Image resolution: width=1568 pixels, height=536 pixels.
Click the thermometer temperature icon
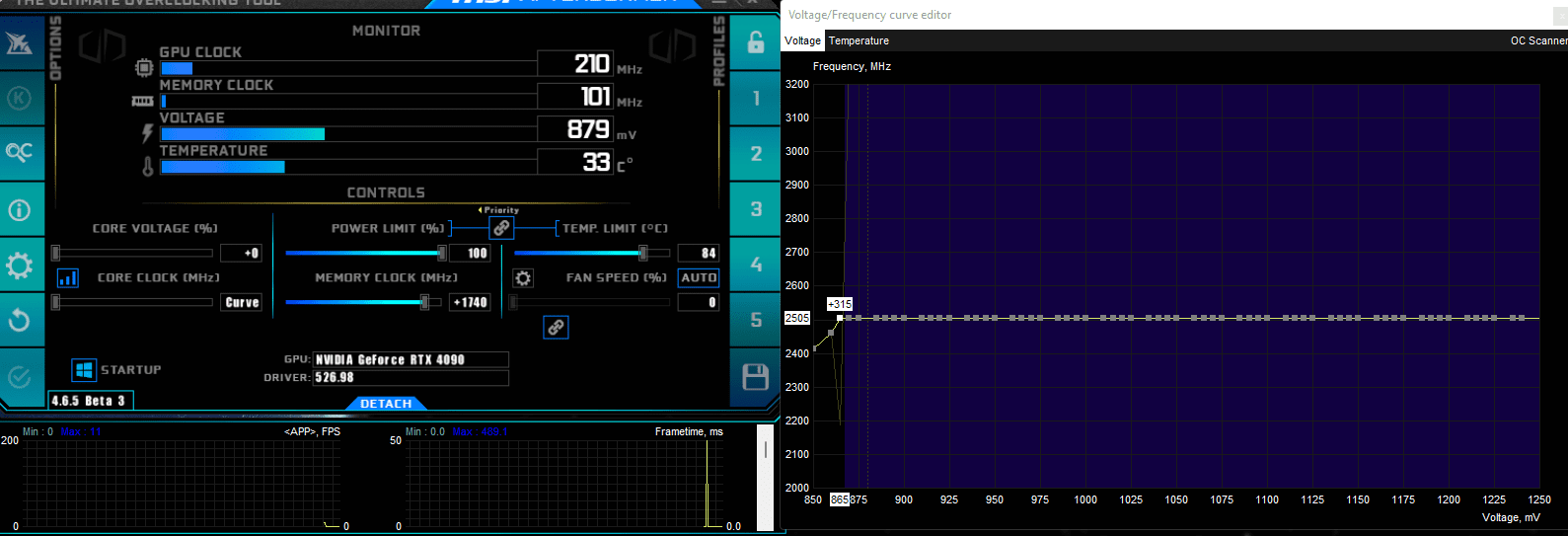148,166
